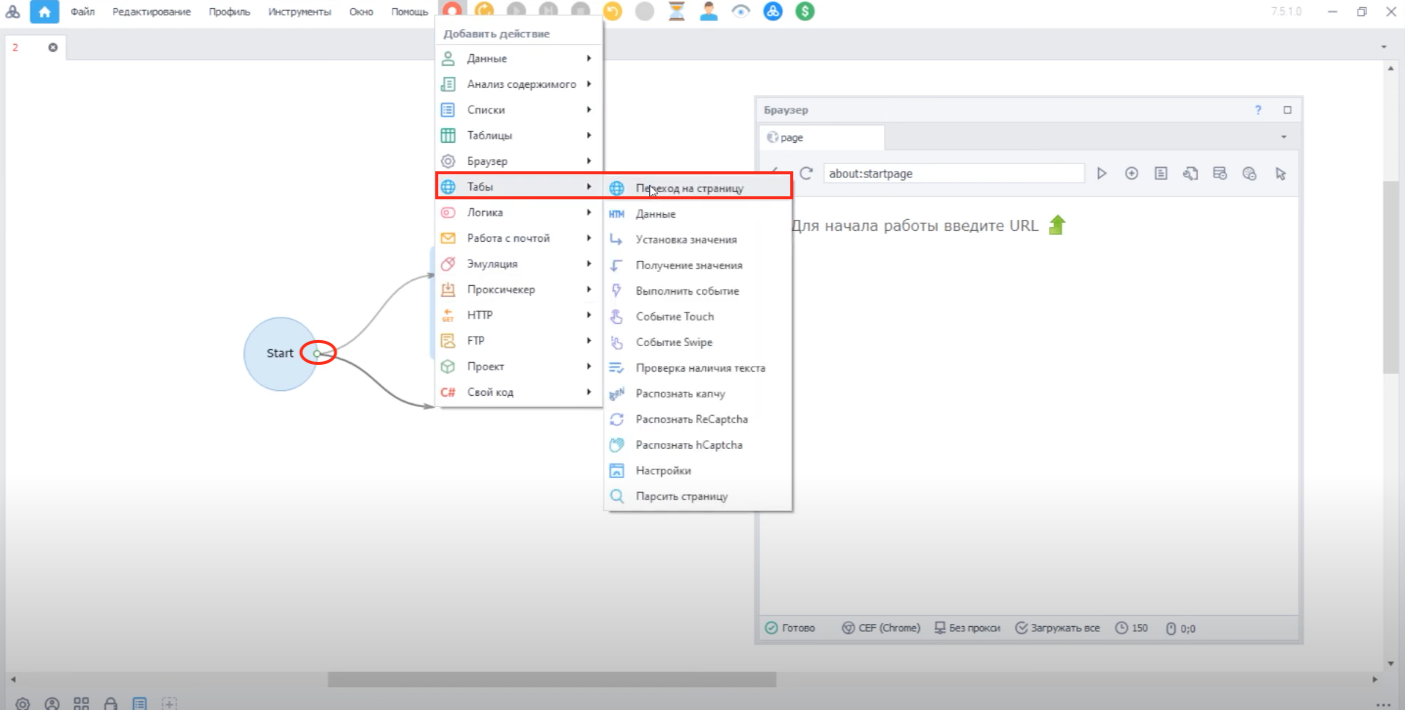Screen dimensions: 1405x710
Task: Click the Загружать все status toggle
Action: coord(1058,628)
